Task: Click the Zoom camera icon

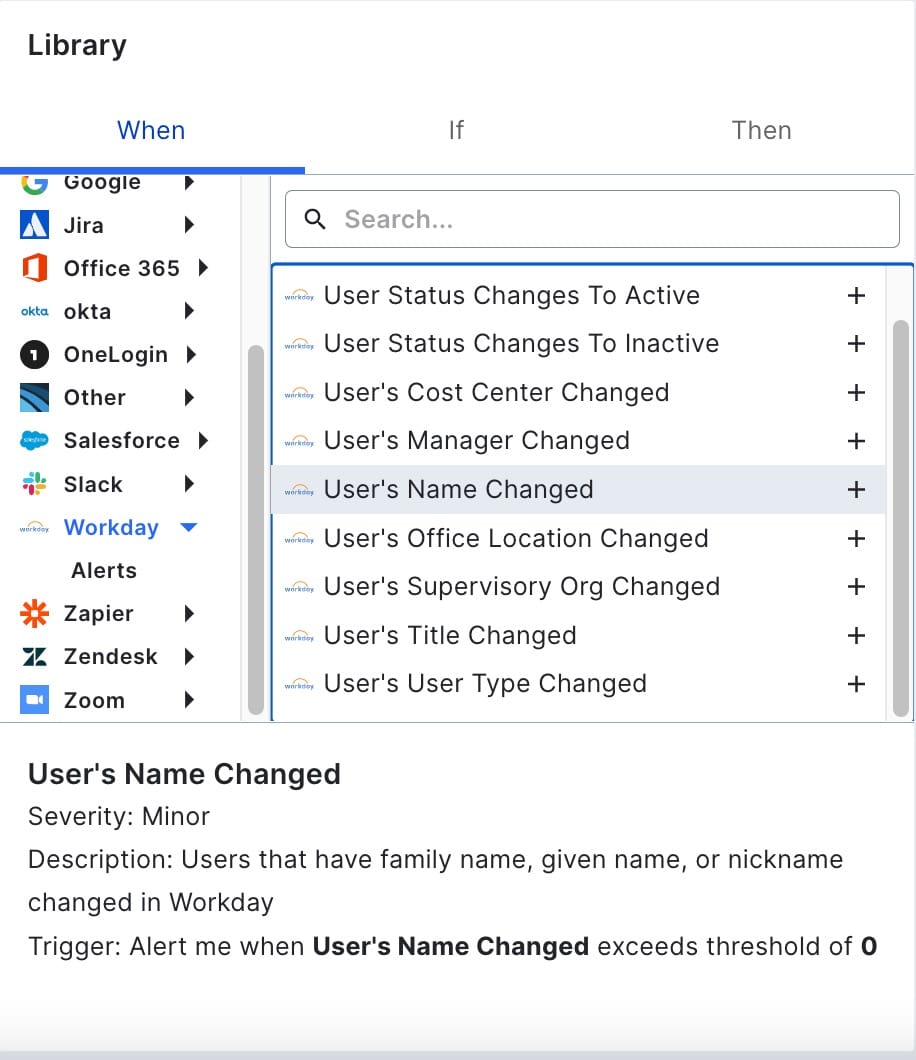Action: pos(34,700)
